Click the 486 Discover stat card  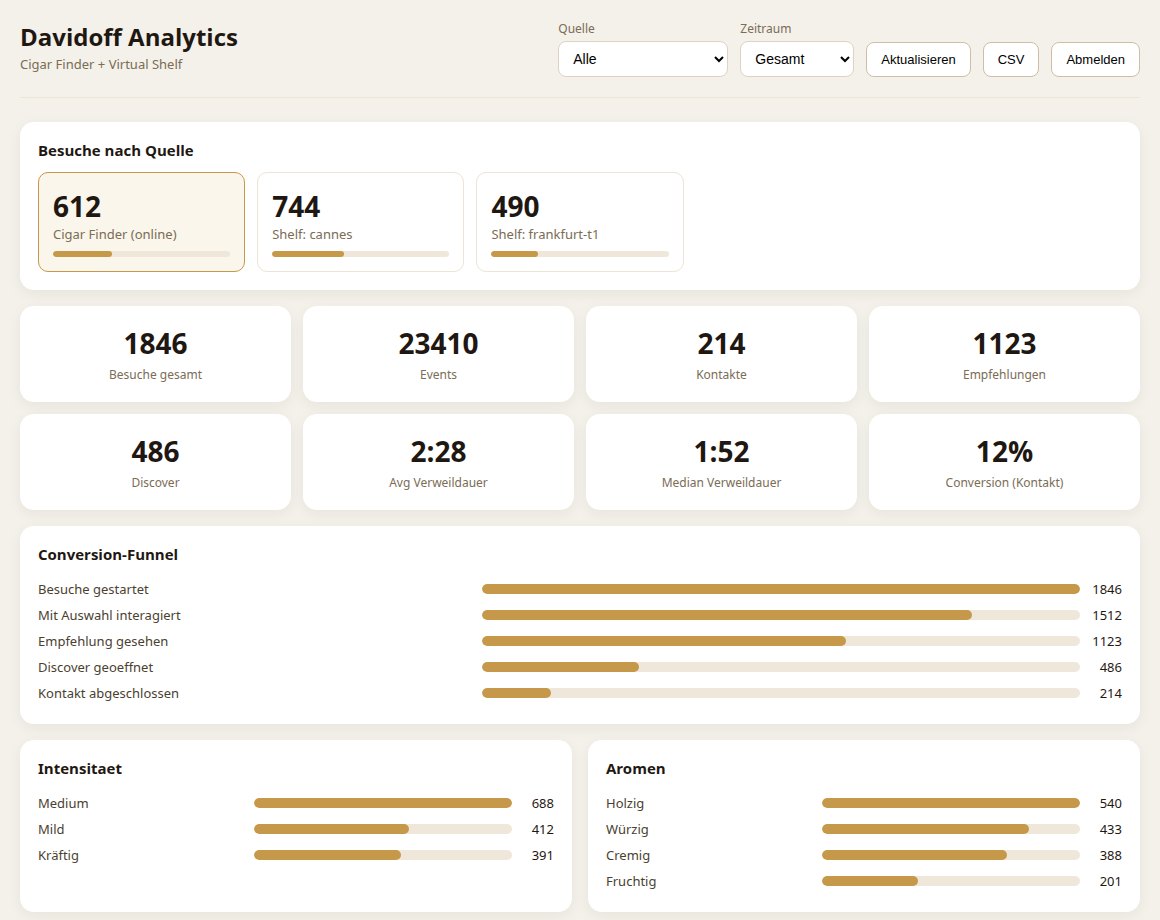pyautogui.click(x=155, y=462)
